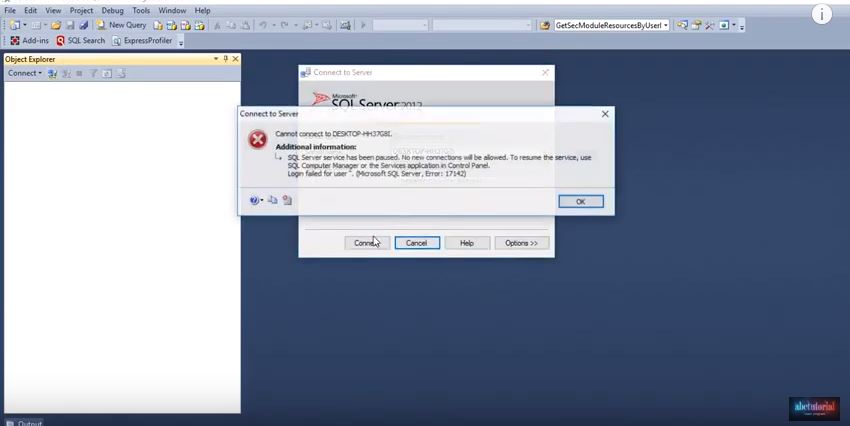Viewport: 850px width, 426px height.
Task: Click Connect in Connect to Server window
Action: [367, 243]
